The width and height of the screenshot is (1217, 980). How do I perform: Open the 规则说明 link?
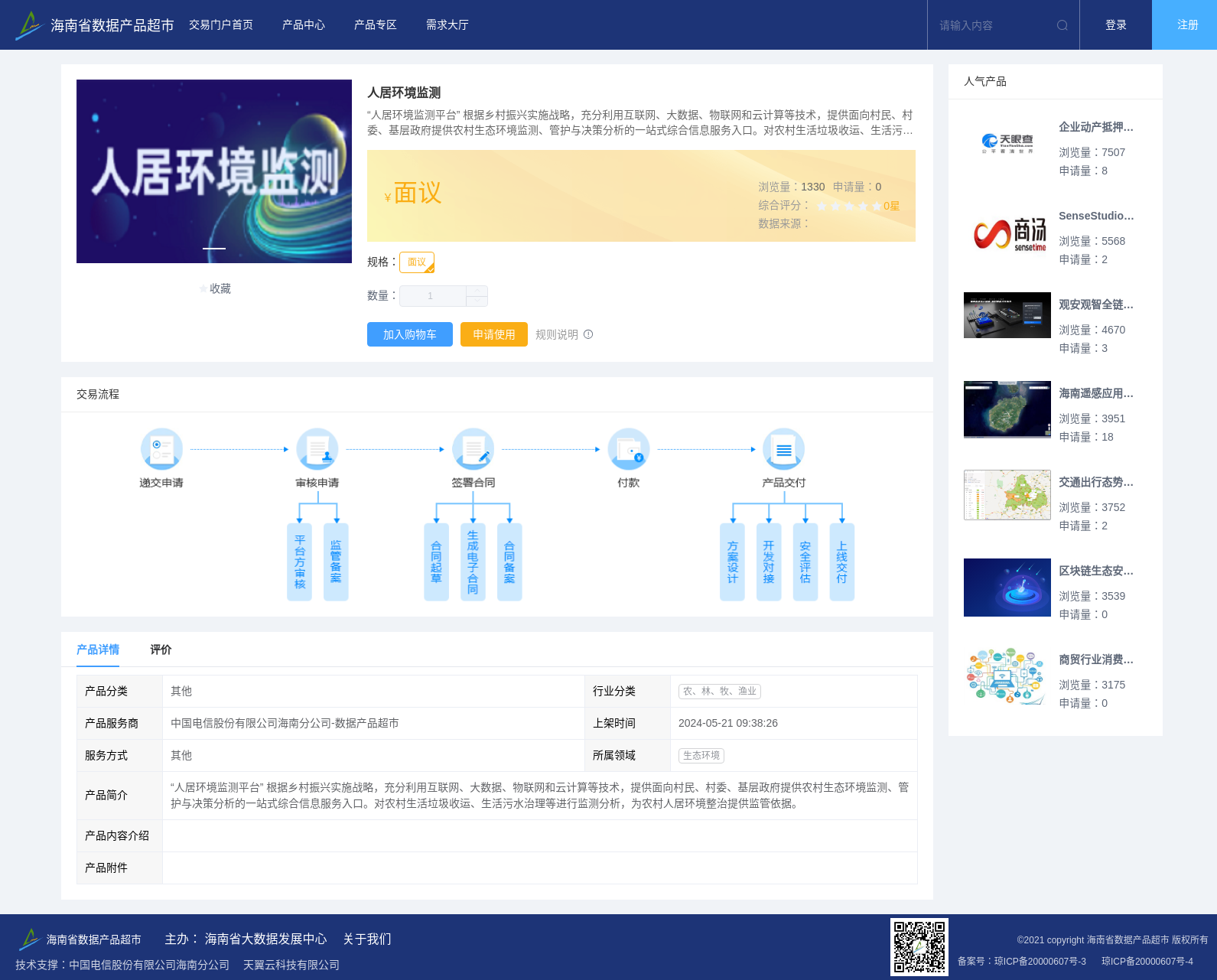point(557,334)
